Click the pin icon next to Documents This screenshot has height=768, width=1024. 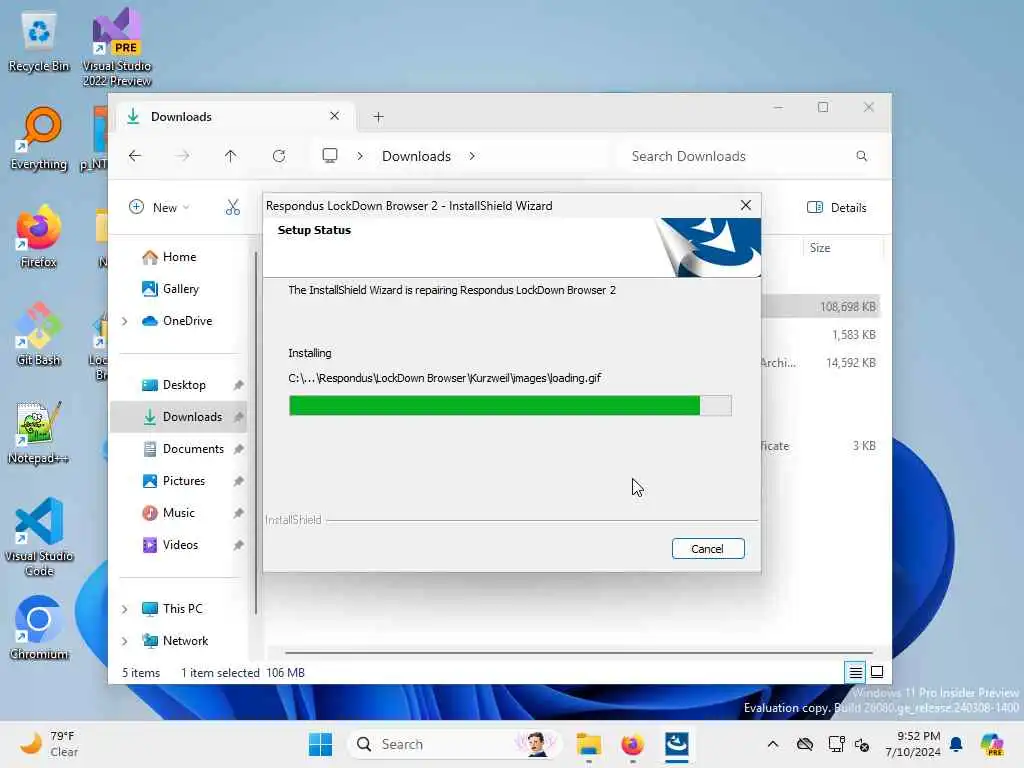tap(238, 449)
